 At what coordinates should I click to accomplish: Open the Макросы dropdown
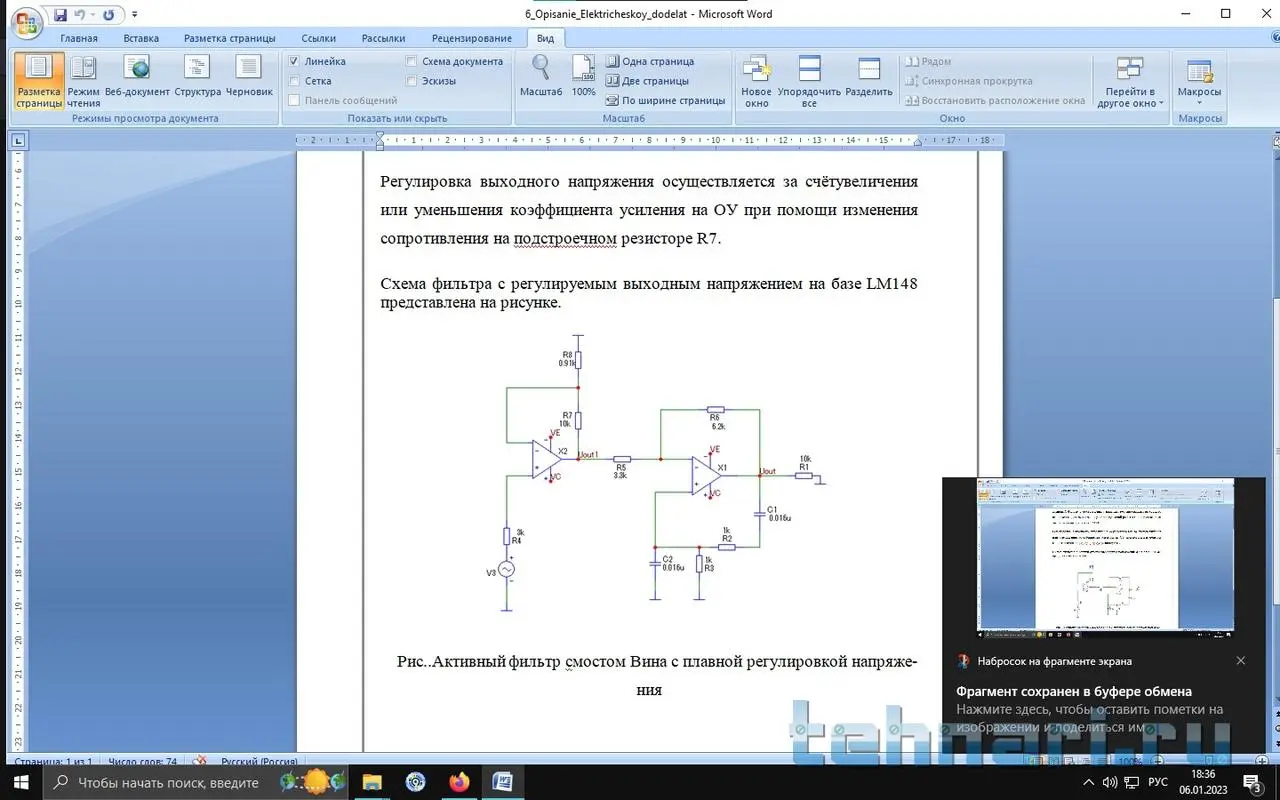[1199, 82]
